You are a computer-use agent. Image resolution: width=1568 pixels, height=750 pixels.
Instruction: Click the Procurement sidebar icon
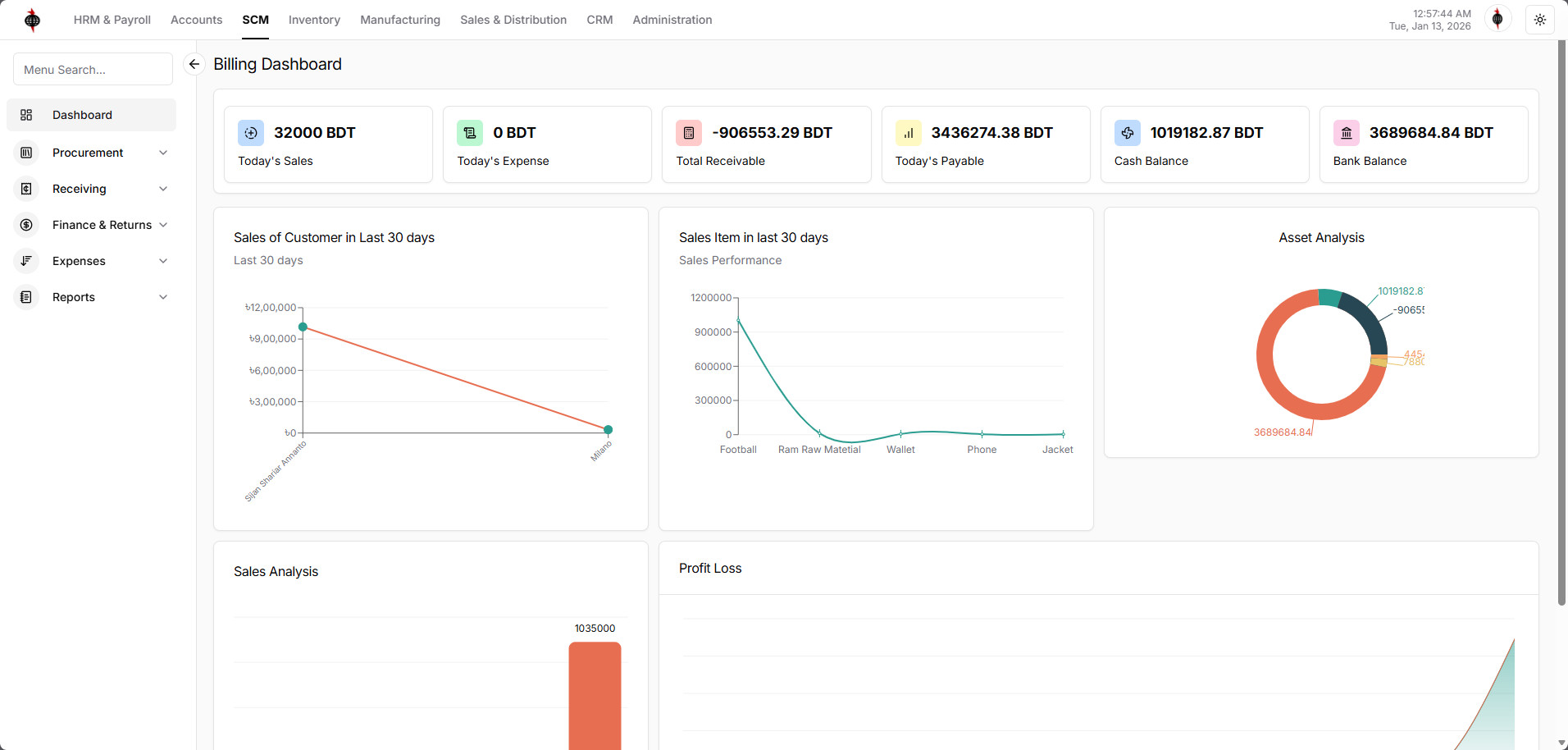pyautogui.click(x=26, y=153)
